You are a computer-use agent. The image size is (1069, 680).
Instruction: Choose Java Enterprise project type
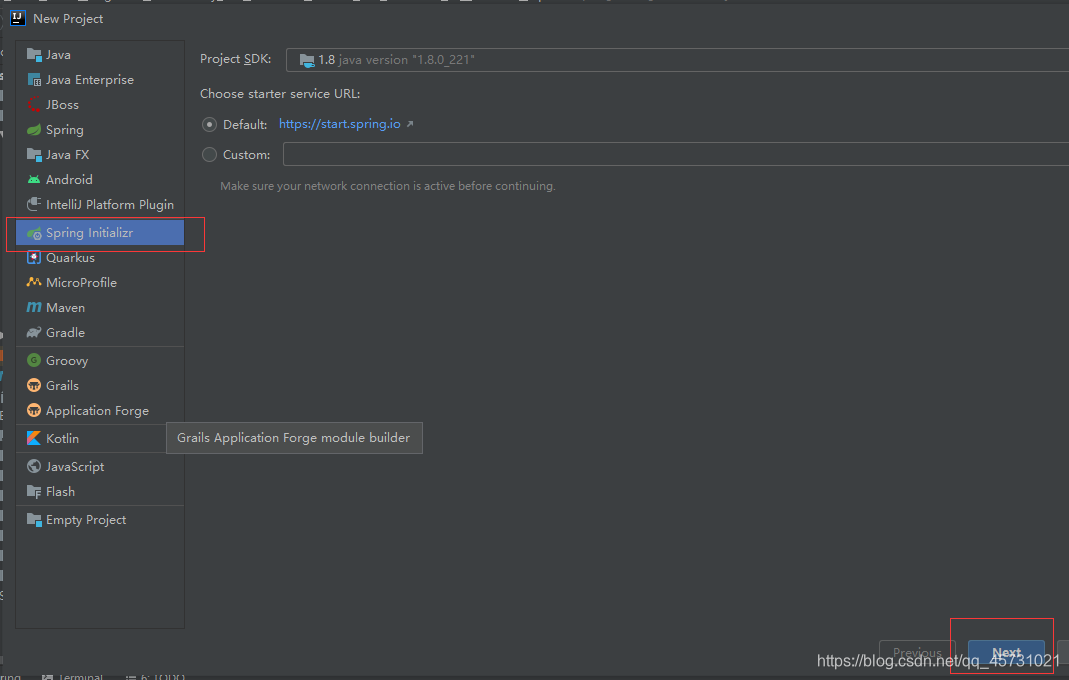pyautogui.click(x=100, y=80)
